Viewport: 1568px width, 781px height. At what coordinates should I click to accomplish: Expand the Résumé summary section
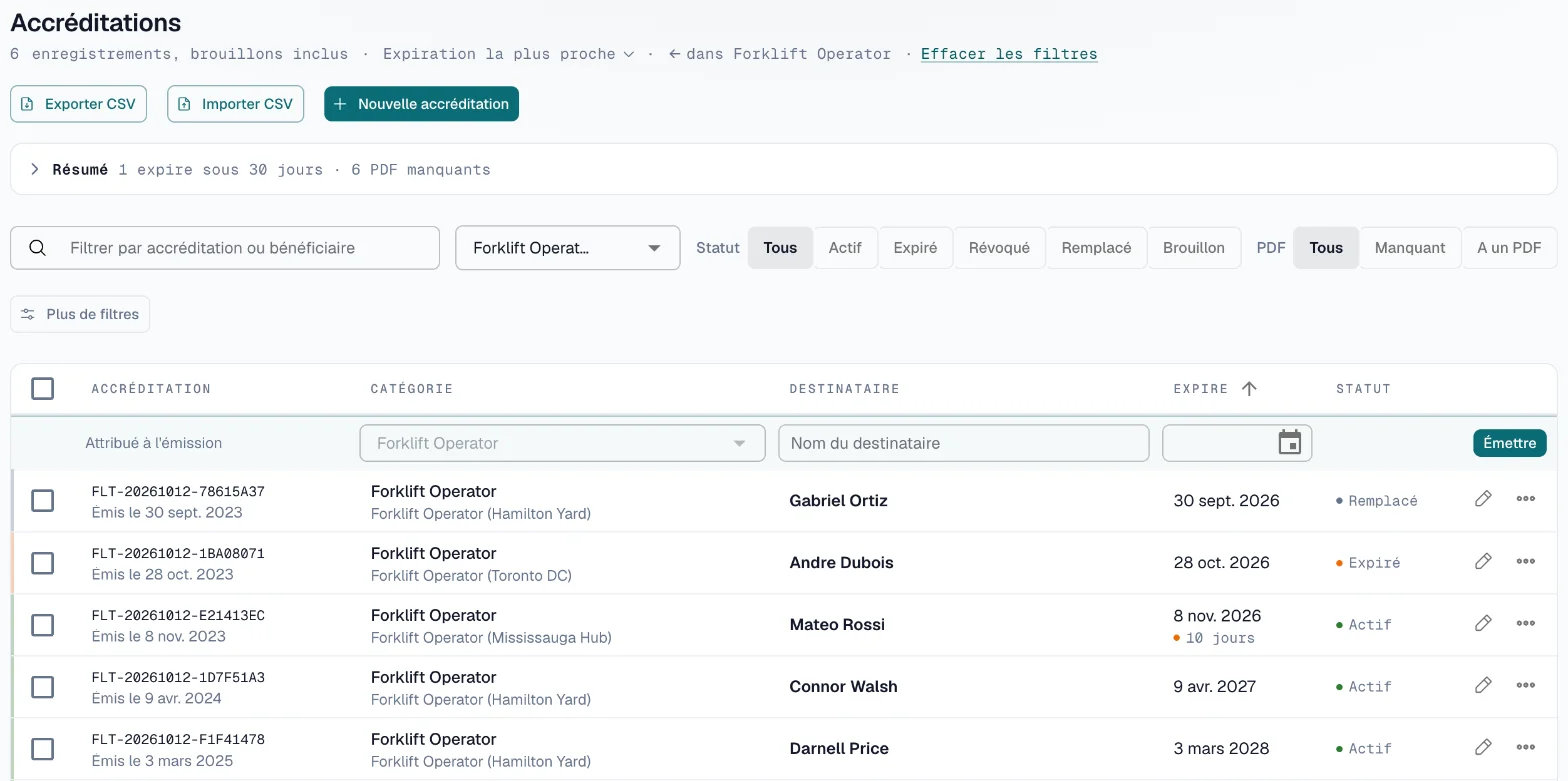click(35, 170)
